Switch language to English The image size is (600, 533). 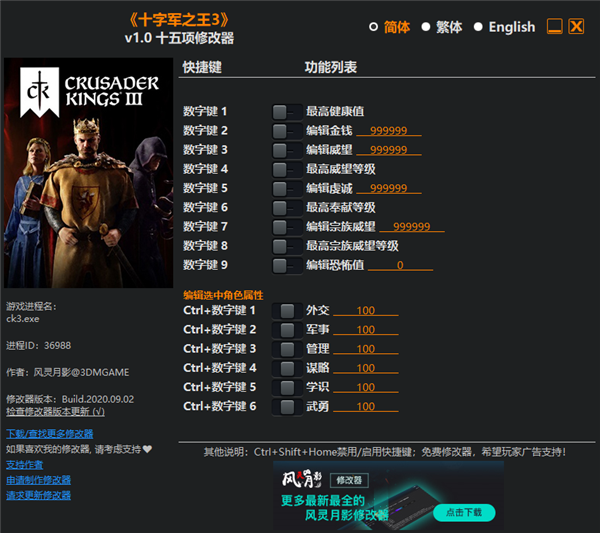click(x=478, y=27)
